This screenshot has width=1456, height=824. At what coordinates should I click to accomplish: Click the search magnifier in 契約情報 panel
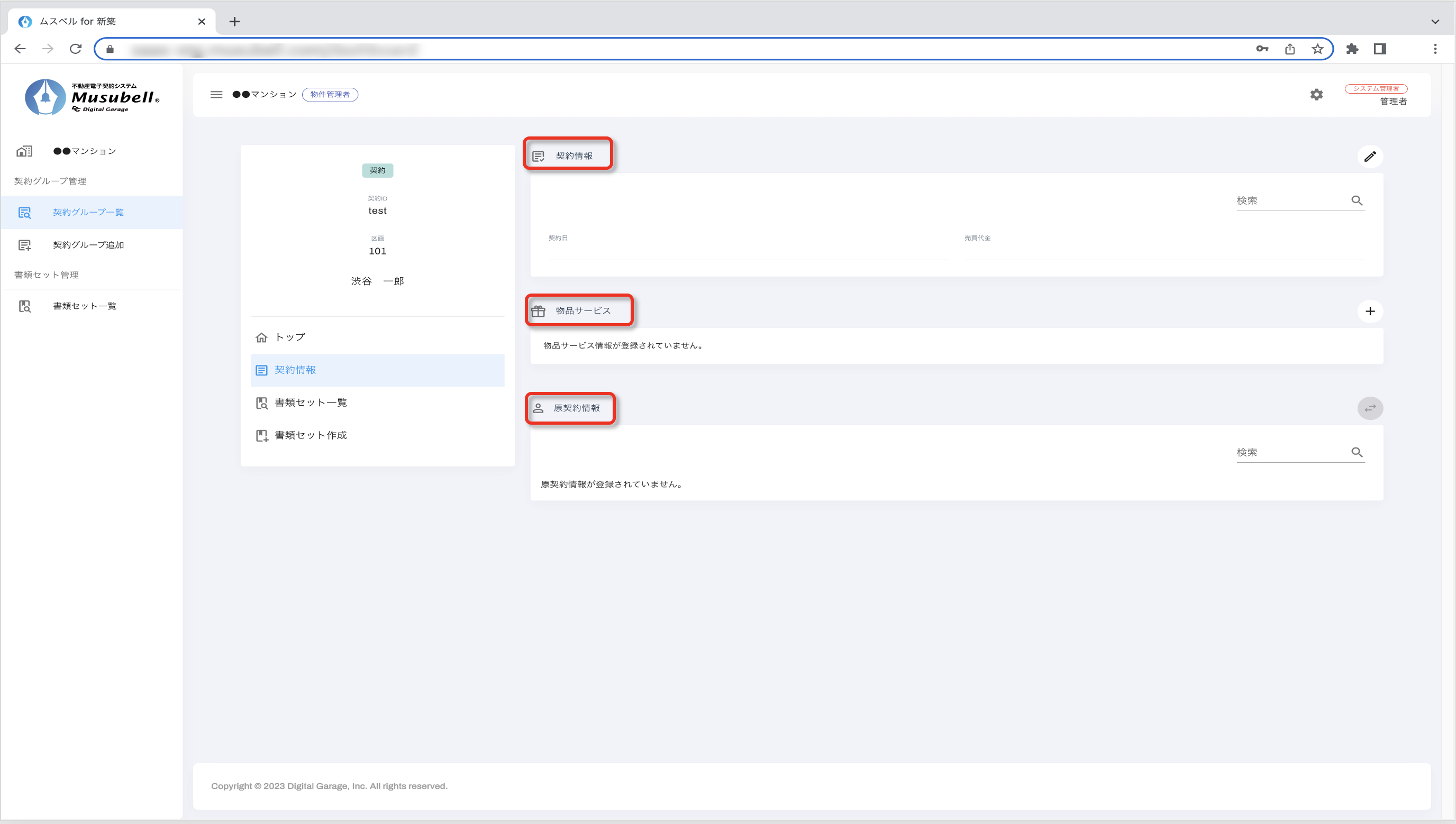point(1357,200)
